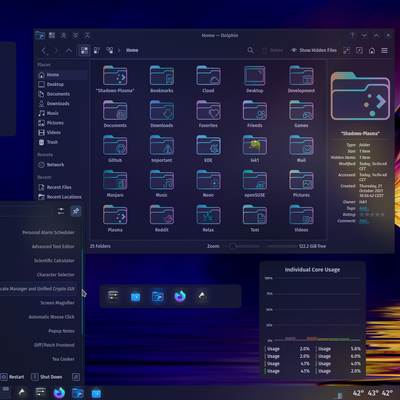The image size is (400, 400).
Task: Click "122.2 GiB free" in status bar
Action: [312, 246]
